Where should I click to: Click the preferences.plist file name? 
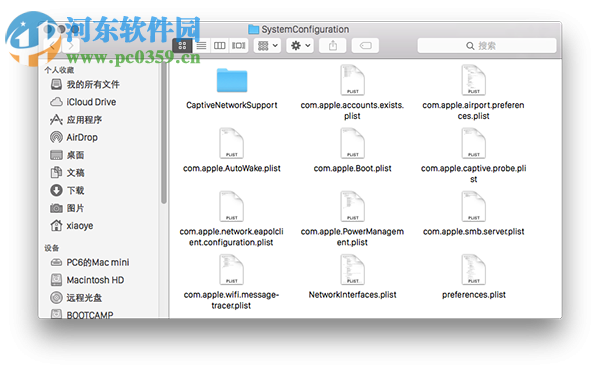point(474,295)
